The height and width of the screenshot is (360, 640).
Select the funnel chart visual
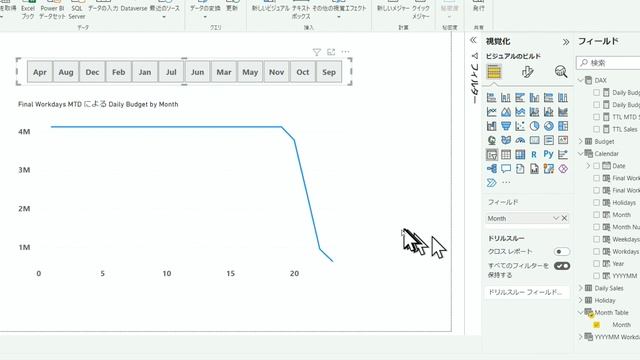[x=506, y=126]
